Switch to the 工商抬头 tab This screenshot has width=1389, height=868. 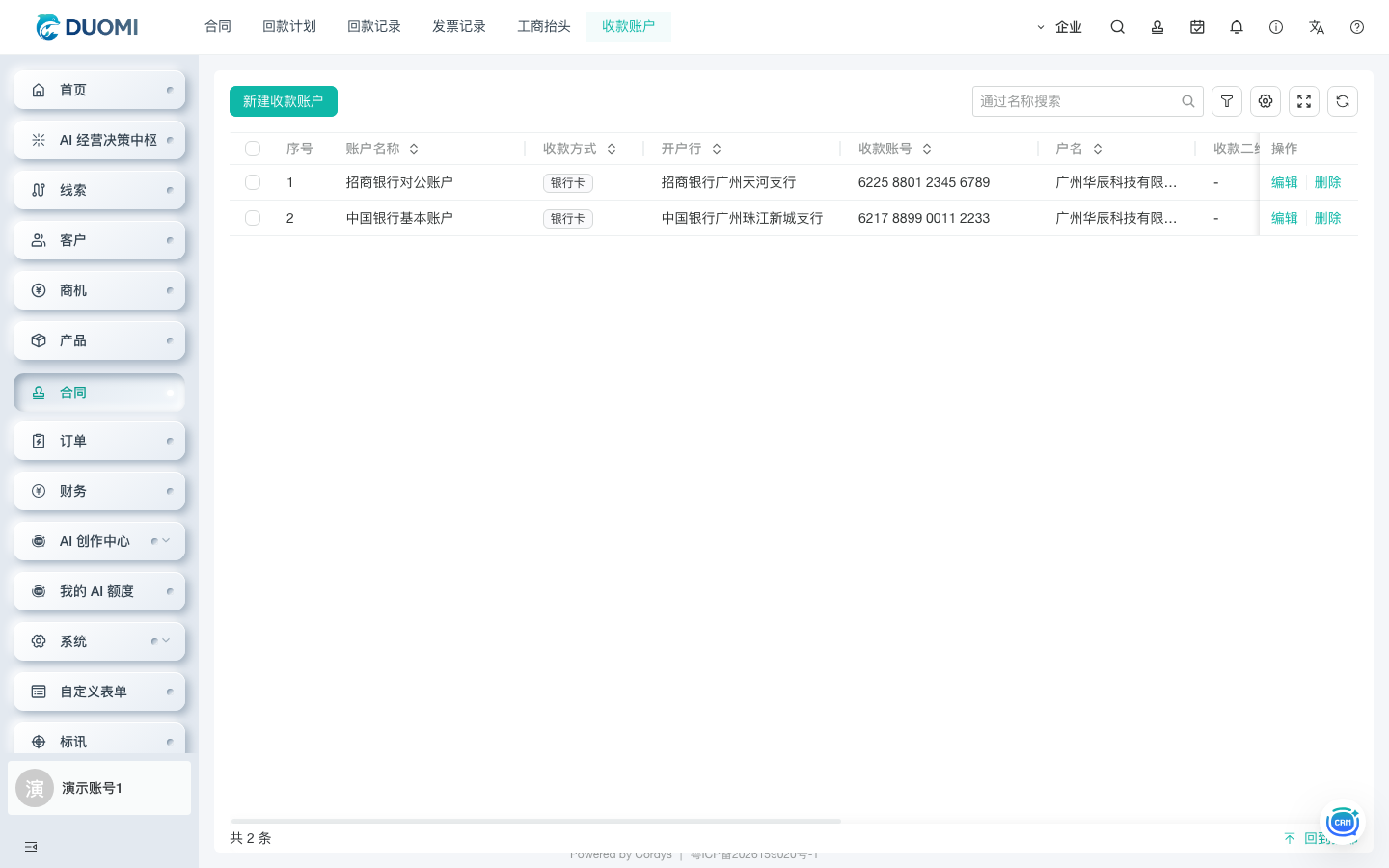click(x=544, y=27)
